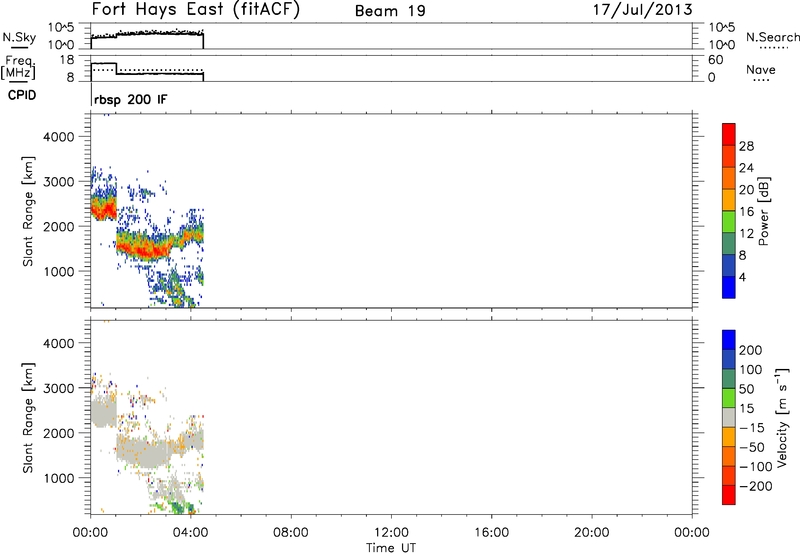The image size is (800, 554).
Task: Click the '2000' tick on the velocity panel
Action: pyautogui.click(x=59, y=433)
